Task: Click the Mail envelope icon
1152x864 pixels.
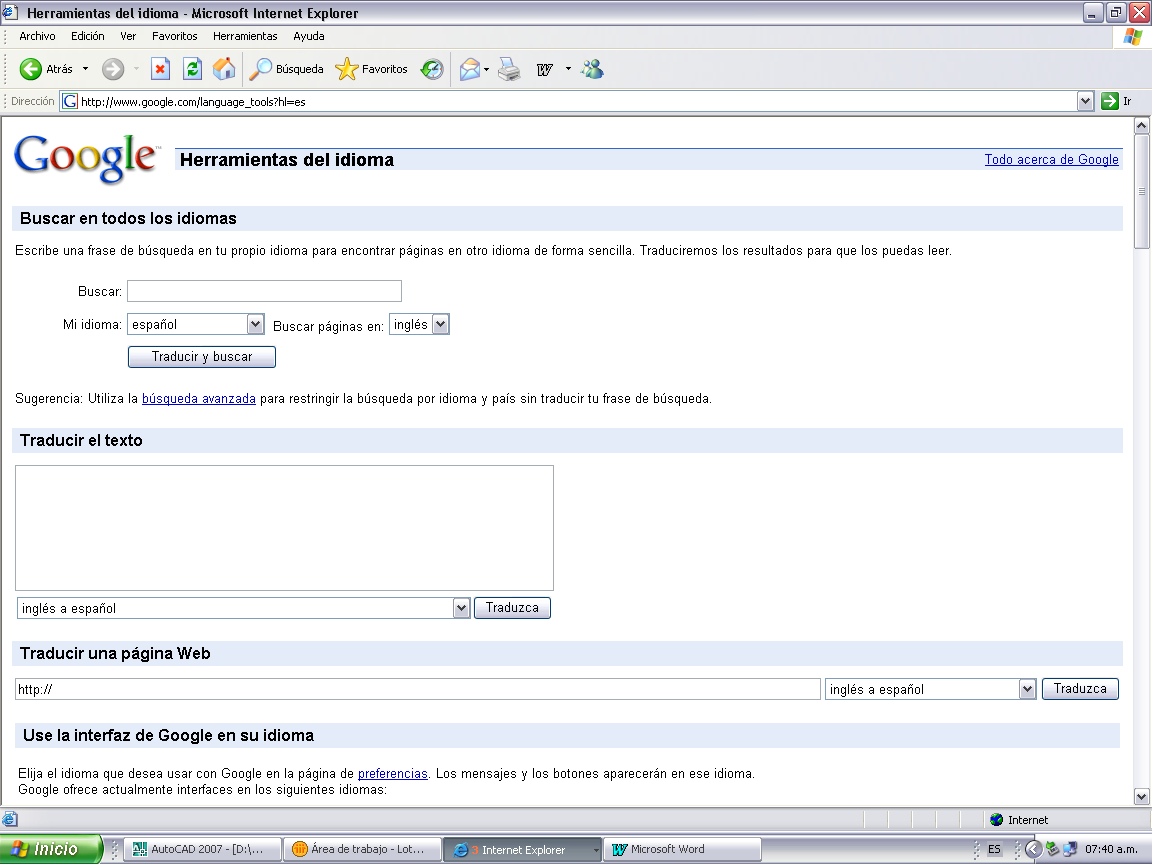Action: [469, 69]
